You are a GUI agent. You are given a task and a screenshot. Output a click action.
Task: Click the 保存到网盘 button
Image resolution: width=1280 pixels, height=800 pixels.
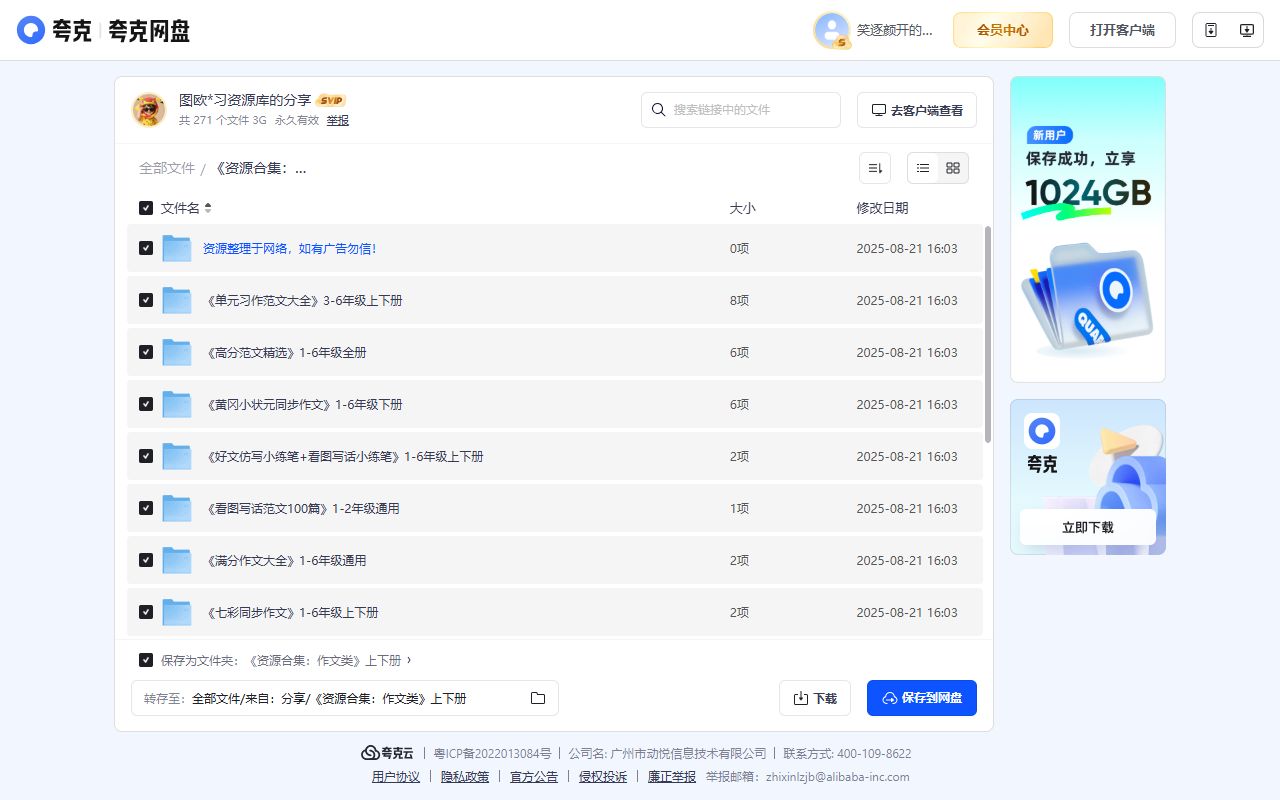[921, 698]
